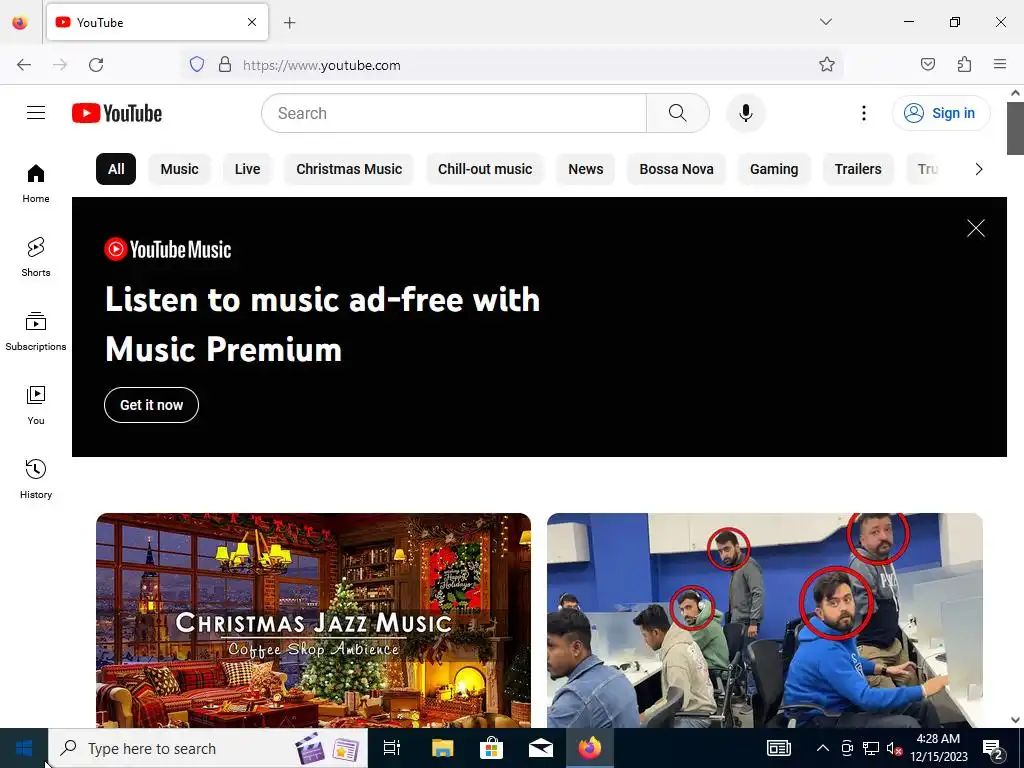Open Firefox application menu

click(x=1000, y=64)
